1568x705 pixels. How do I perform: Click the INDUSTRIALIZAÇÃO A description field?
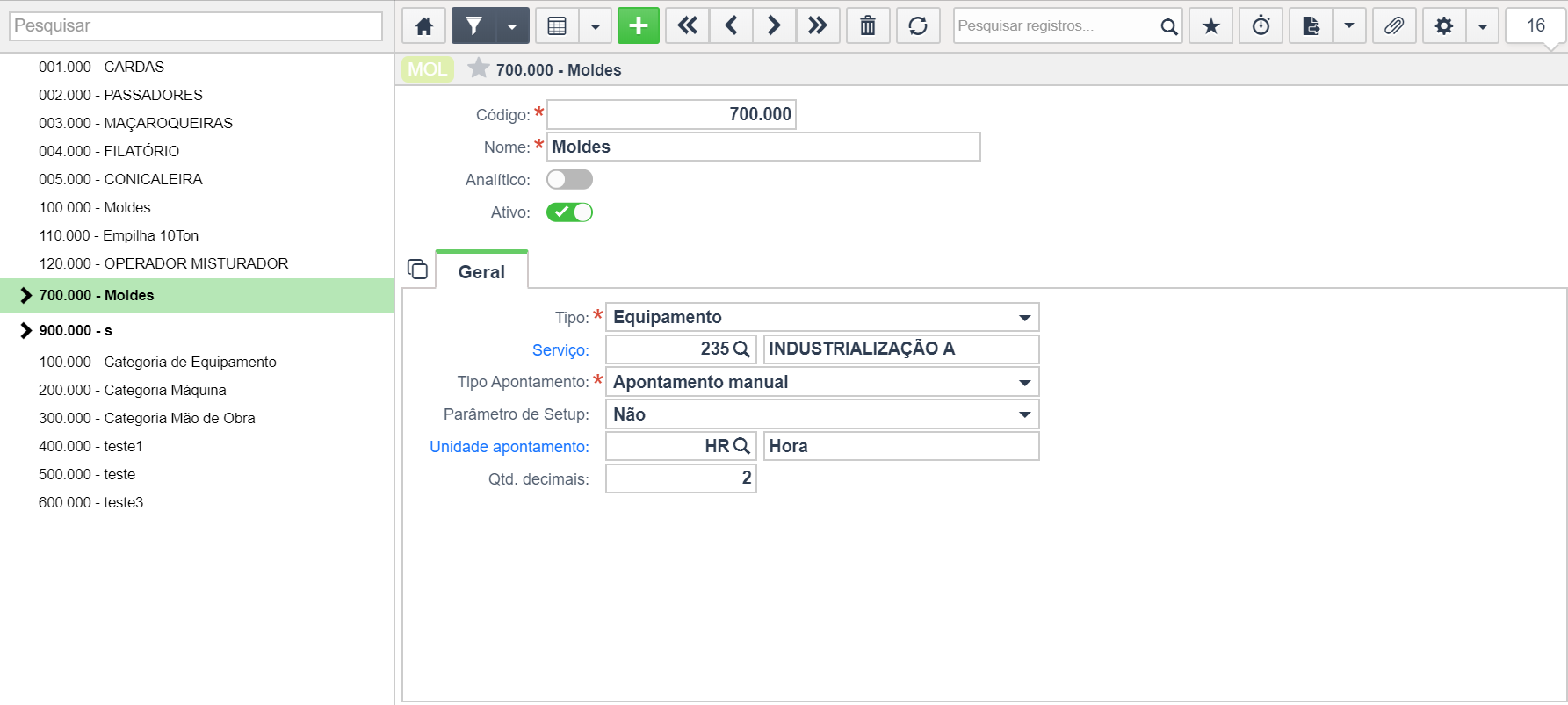(901, 349)
